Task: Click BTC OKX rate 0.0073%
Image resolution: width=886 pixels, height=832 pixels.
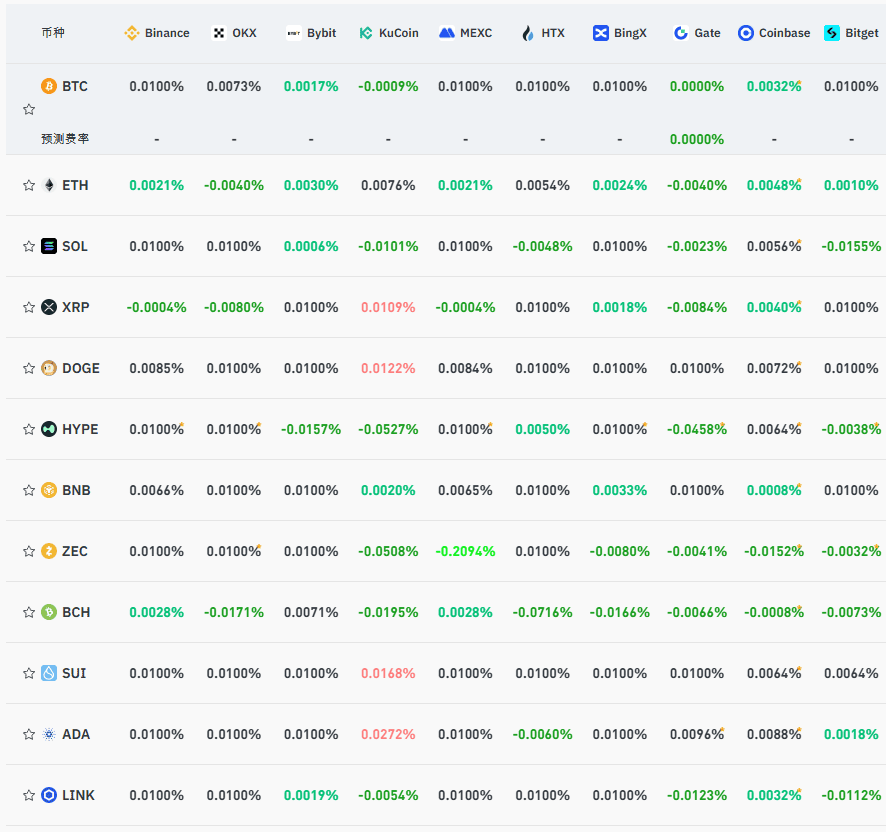Action: coord(234,86)
